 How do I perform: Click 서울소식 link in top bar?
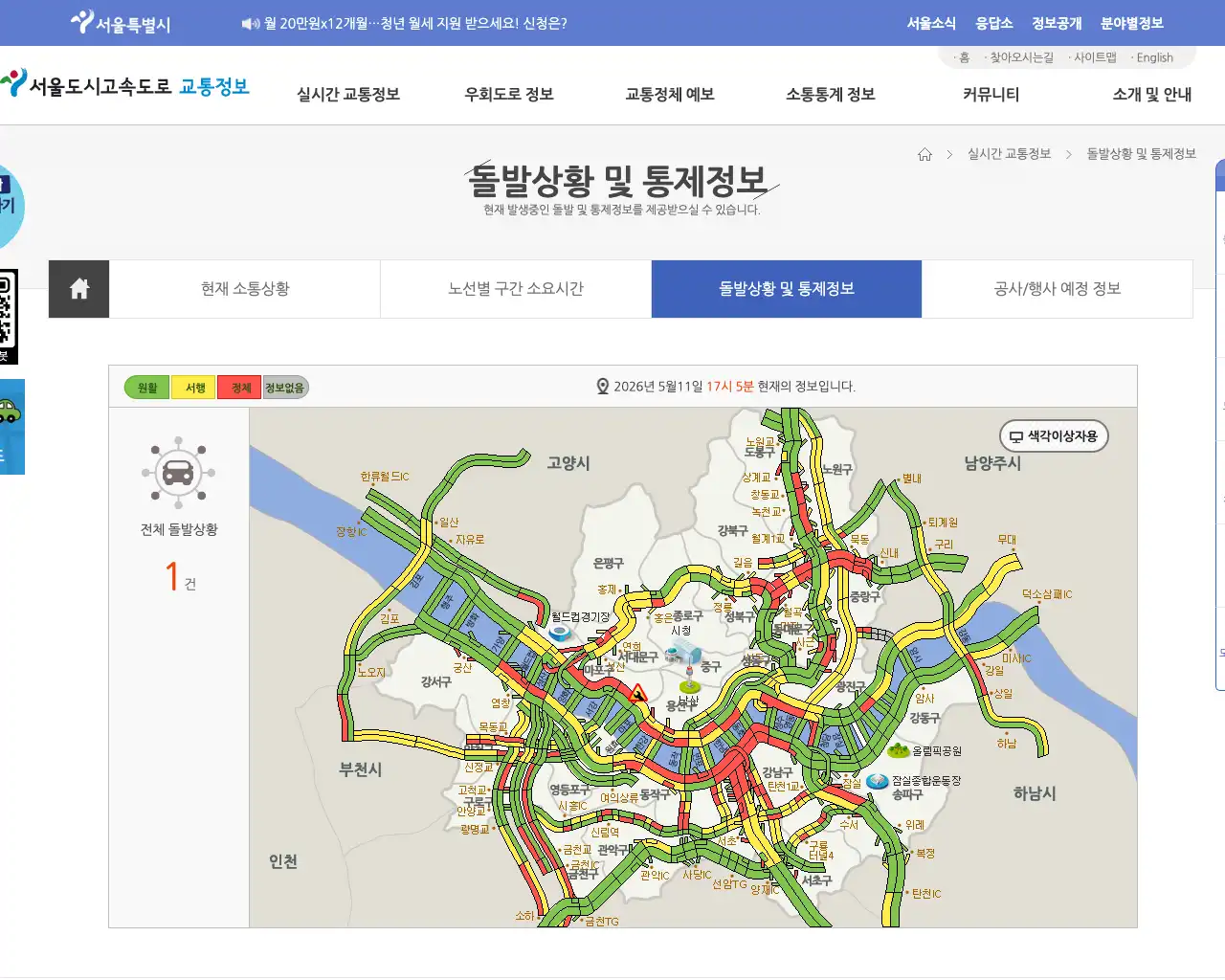(x=931, y=23)
